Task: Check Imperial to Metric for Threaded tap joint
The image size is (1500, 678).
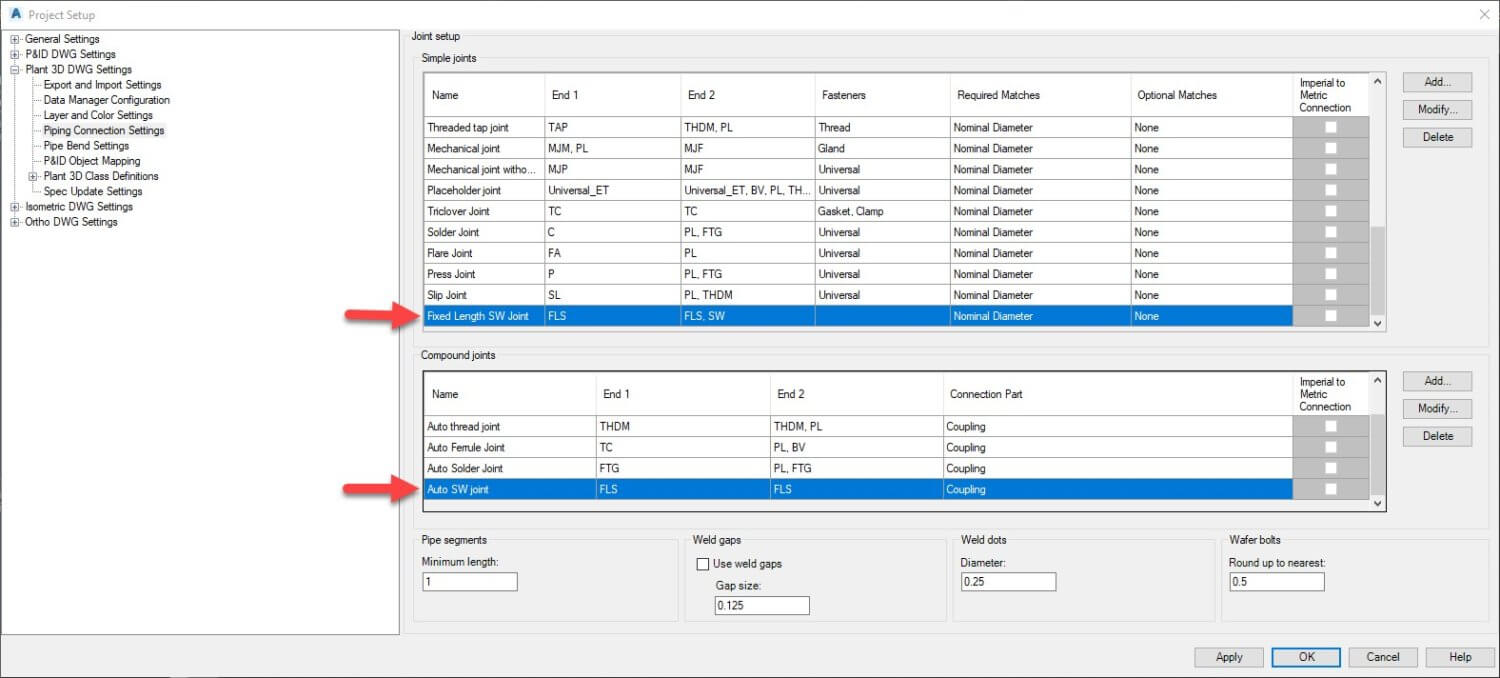Action: [1330, 127]
